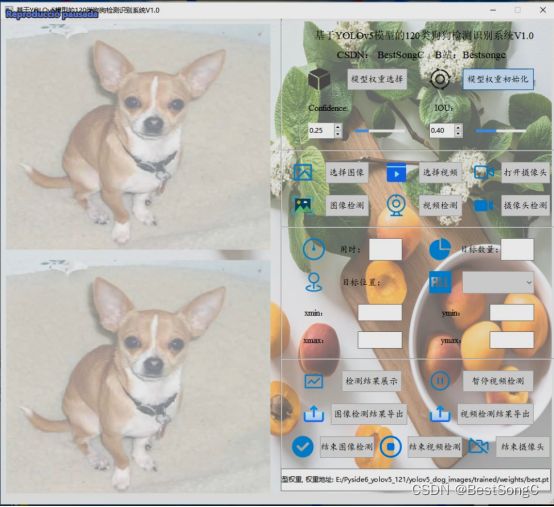Click 视频检测结果导出 export video results
Viewport: 554px width, 507px height.
click(495, 414)
